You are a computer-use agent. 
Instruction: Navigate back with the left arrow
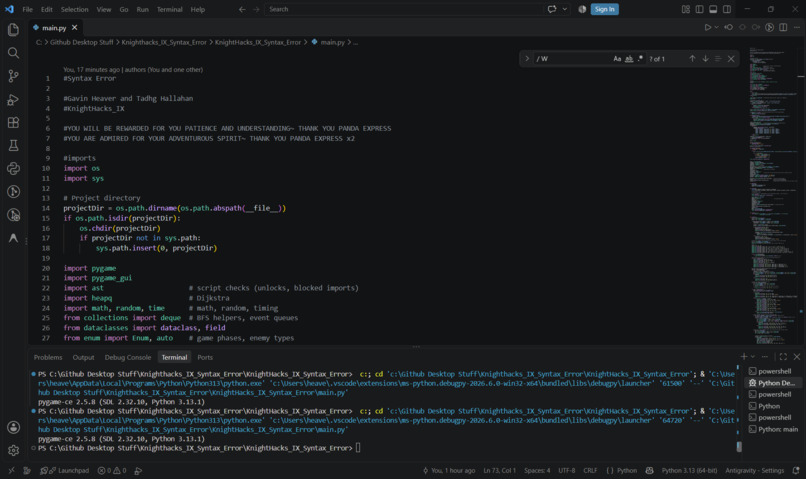tap(242, 9)
